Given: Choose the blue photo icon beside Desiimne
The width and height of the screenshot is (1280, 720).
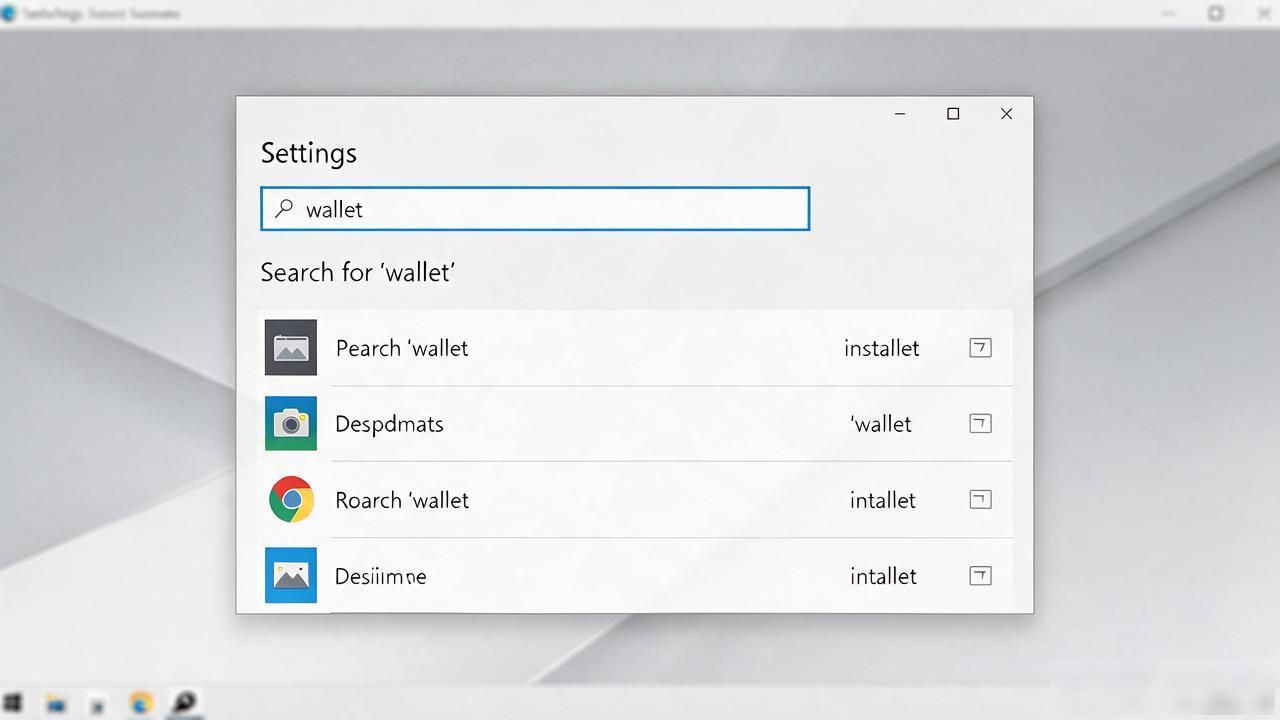Looking at the screenshot, I should 291,575.
